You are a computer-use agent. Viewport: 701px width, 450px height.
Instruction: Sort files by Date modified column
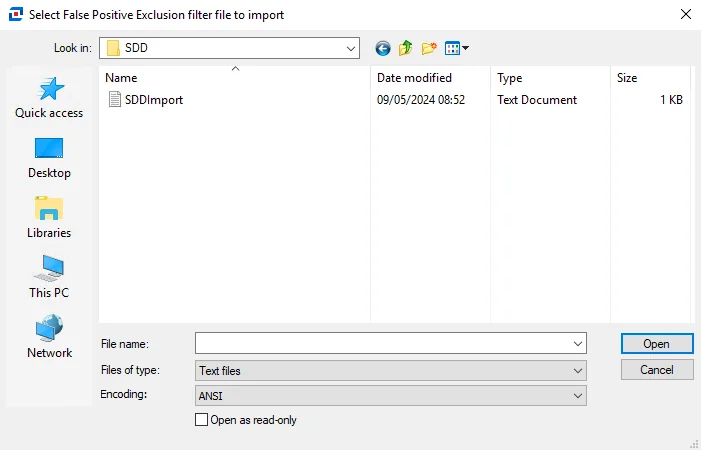click(431, 78)
